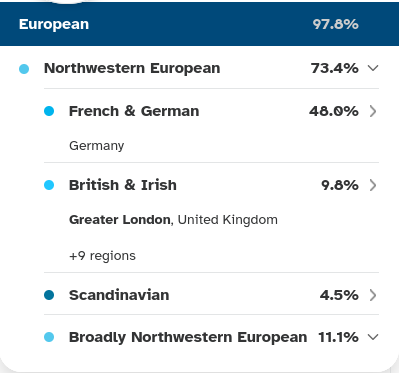Open British & Irish details arrow
The width and height of the screenshot is (399, 373).
tap(373, 185)
